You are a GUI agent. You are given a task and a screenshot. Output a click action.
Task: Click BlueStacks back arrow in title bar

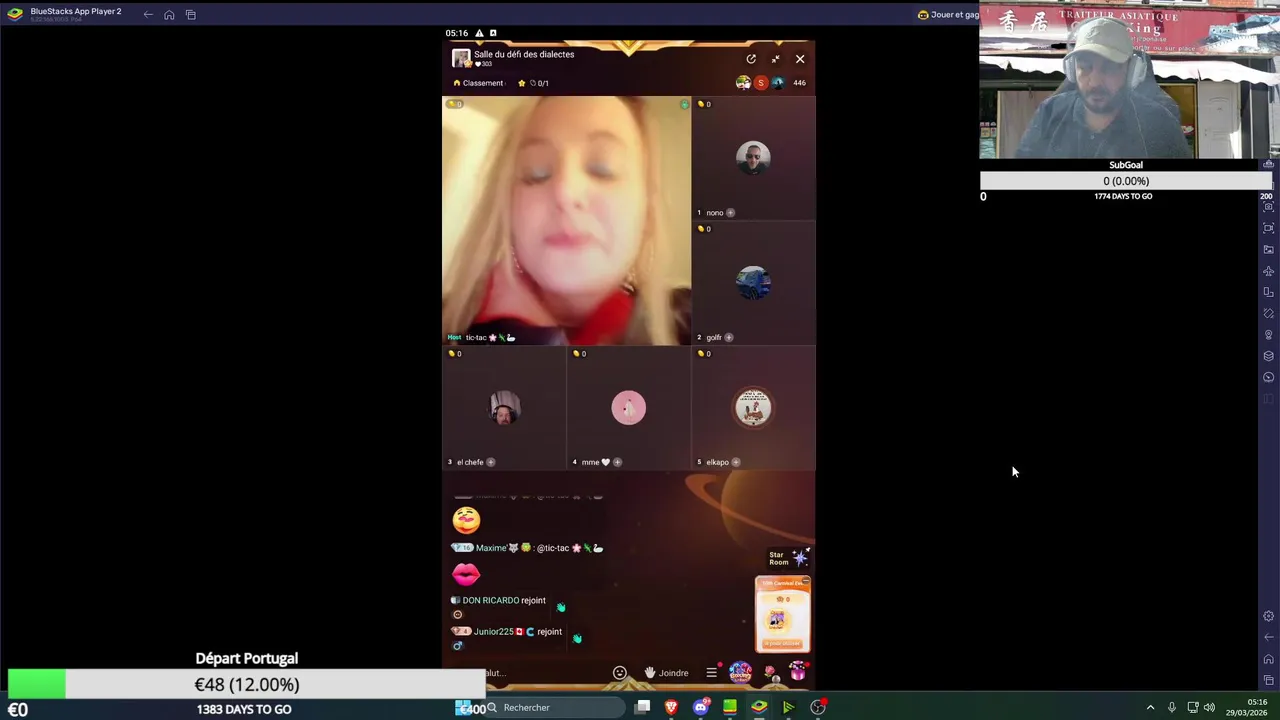(148, 14)
